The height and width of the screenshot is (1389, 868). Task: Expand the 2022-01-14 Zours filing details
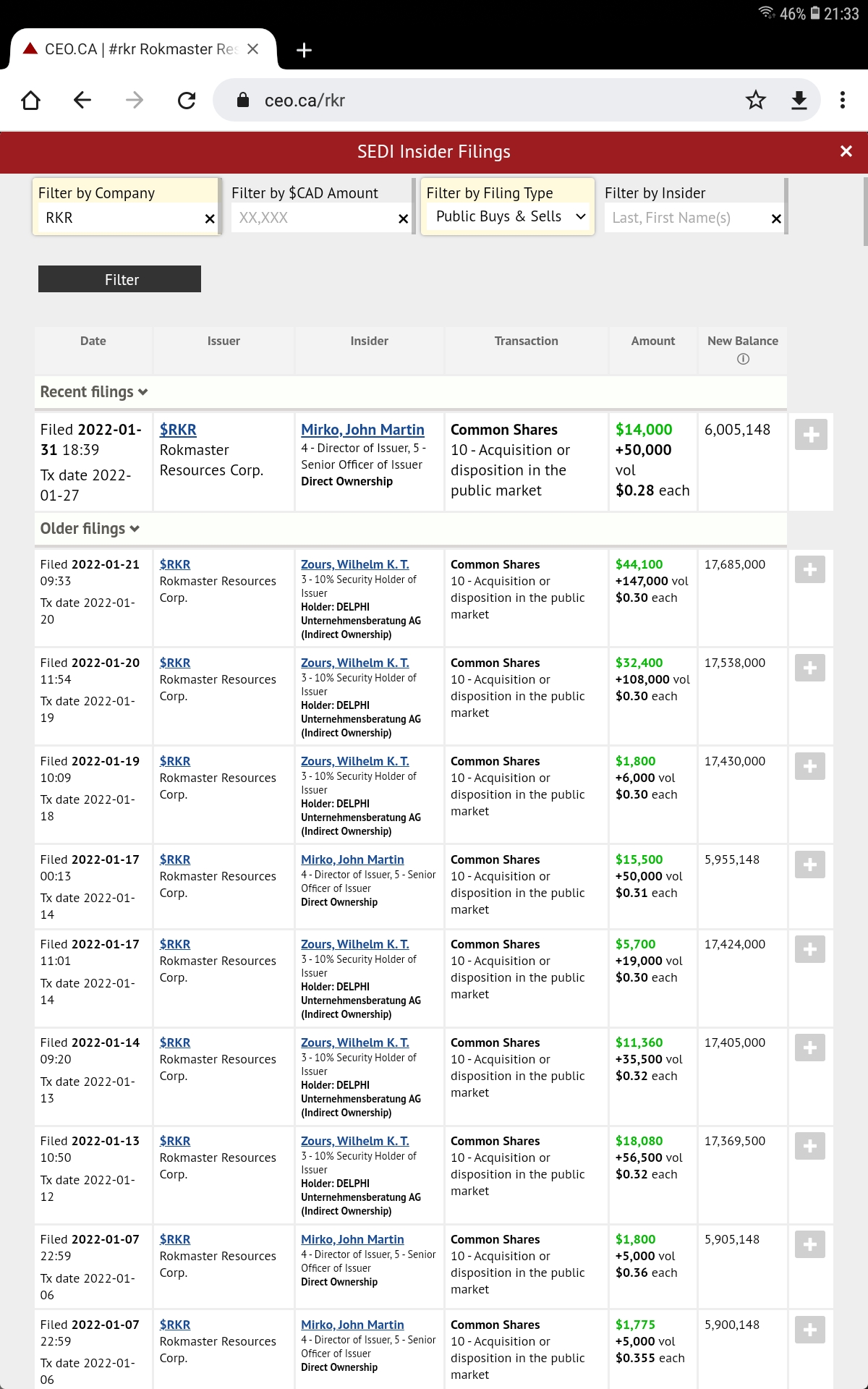tap(810, 1048)
